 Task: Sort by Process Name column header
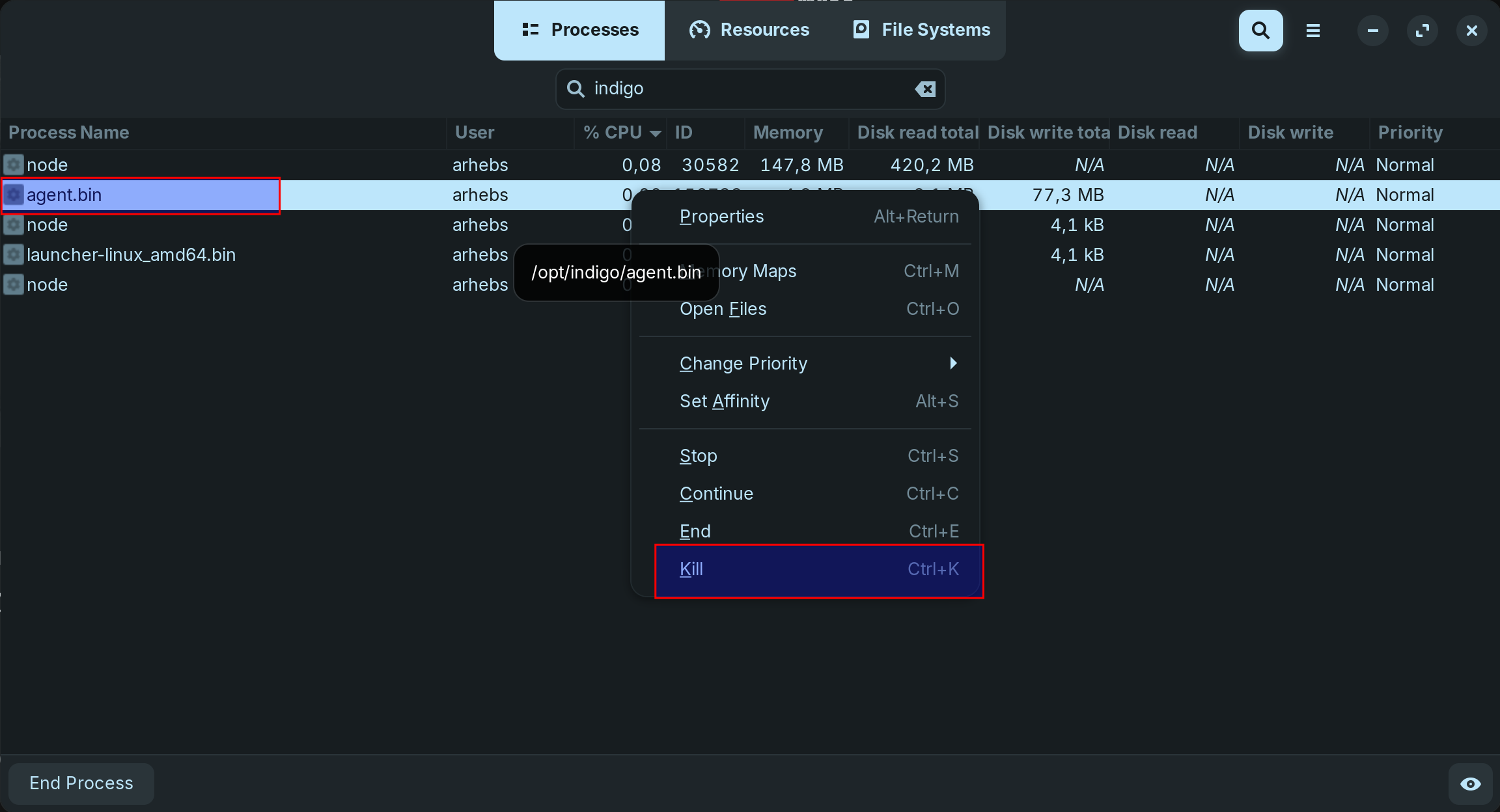click(x=223, y=133)
